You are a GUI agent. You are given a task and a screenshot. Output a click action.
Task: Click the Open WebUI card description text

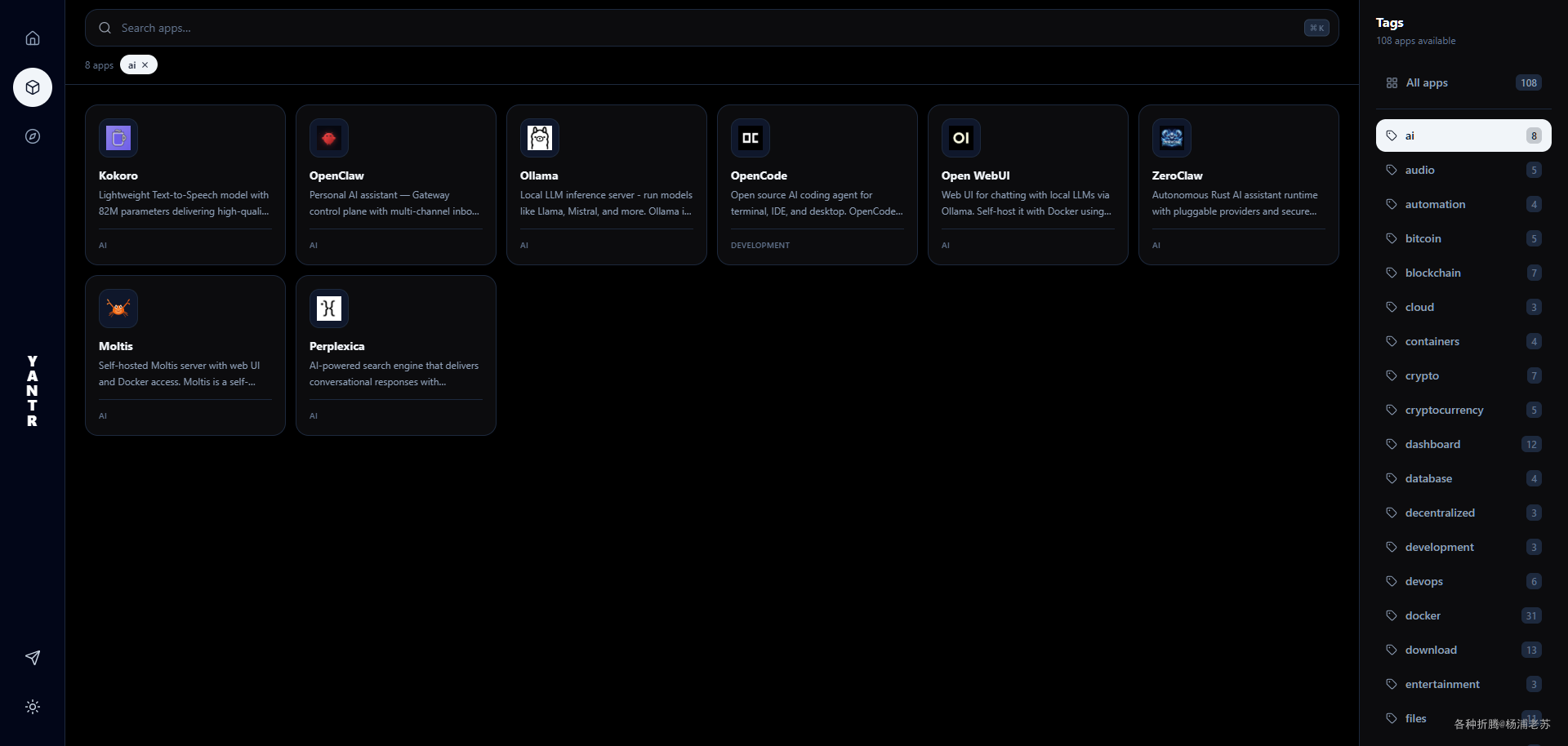pos(1026,203)
